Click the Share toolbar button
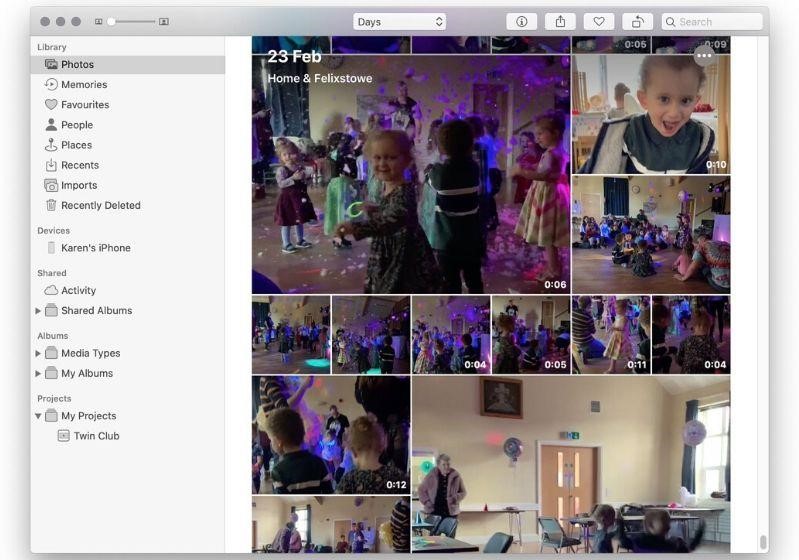This screenshot has height=560, width=799. (x=560, y=22)
